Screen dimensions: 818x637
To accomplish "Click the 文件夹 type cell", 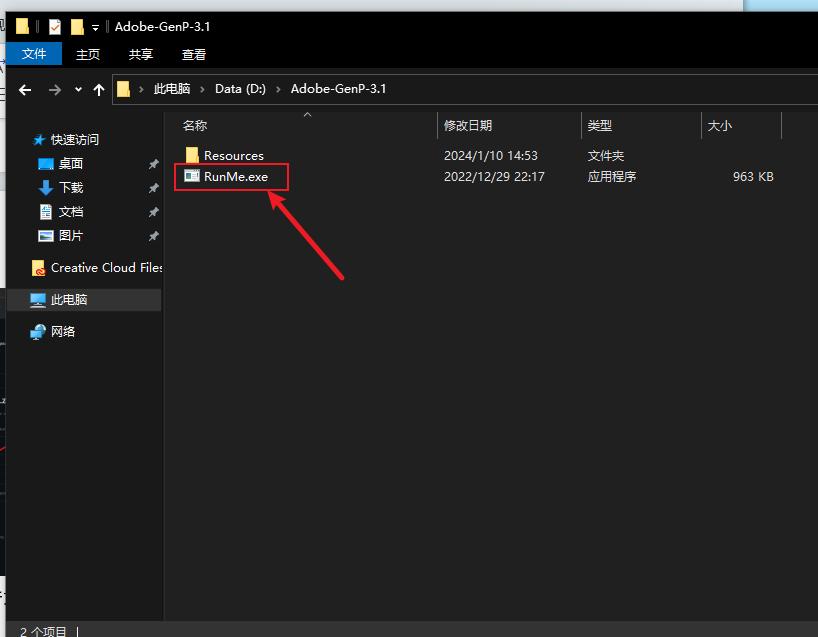I will (x=606, y=155).
